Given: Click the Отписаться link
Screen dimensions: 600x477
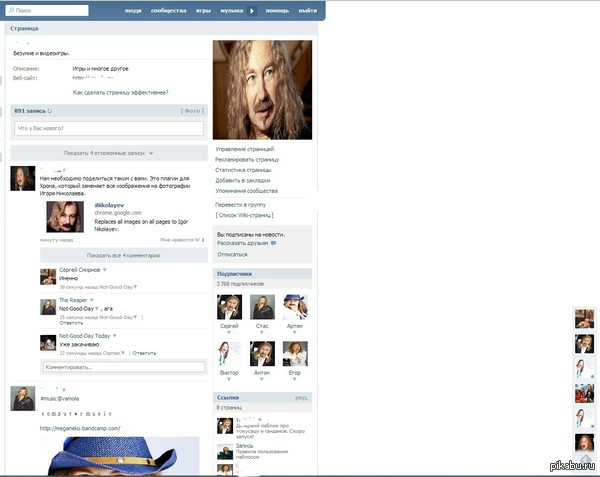Looking at the screenshot, I should 232,254.
